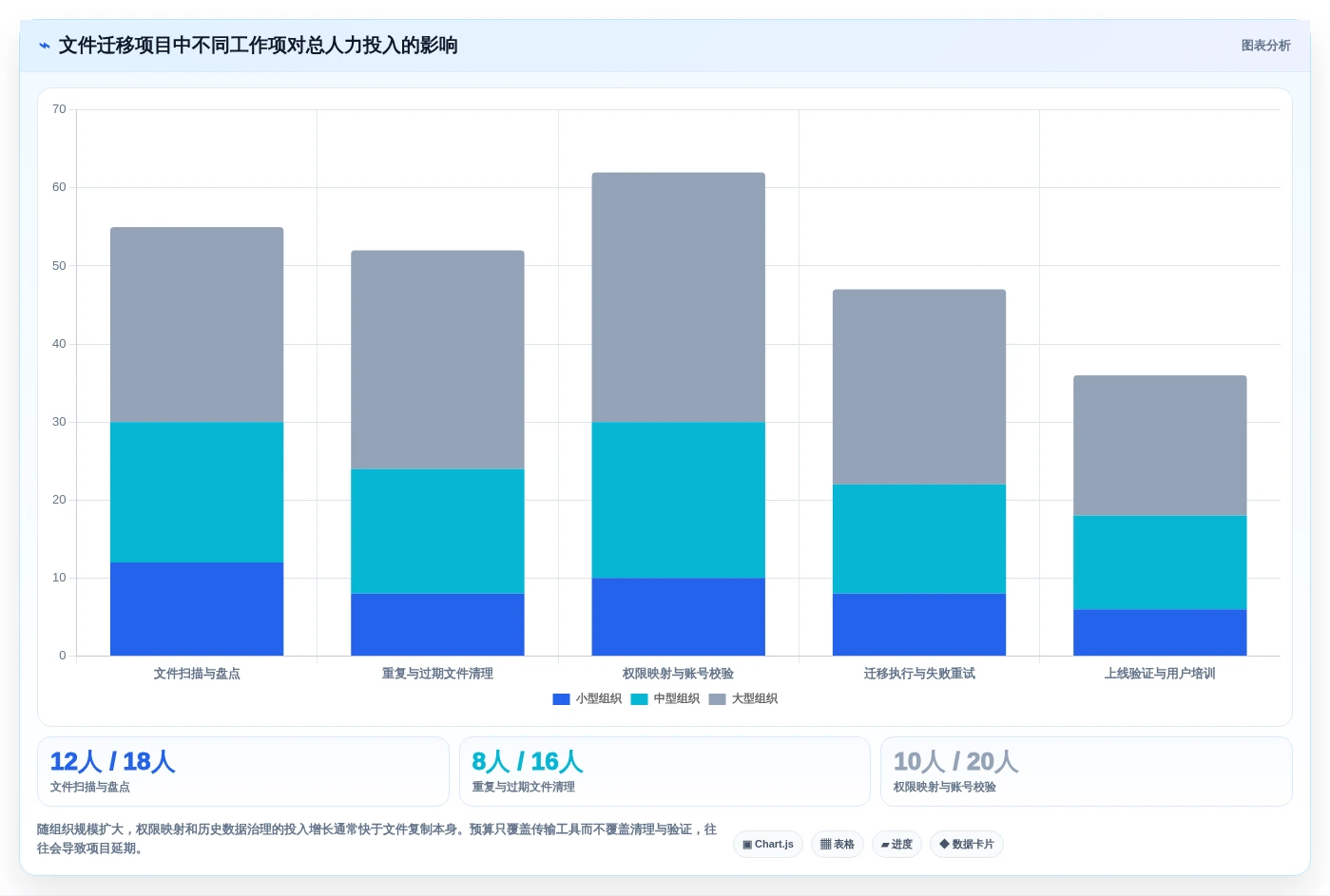Viewport: 1330px width, 896px height.
Task: Toggle the 小型组织 legend swatch
Action: (561, 699)
